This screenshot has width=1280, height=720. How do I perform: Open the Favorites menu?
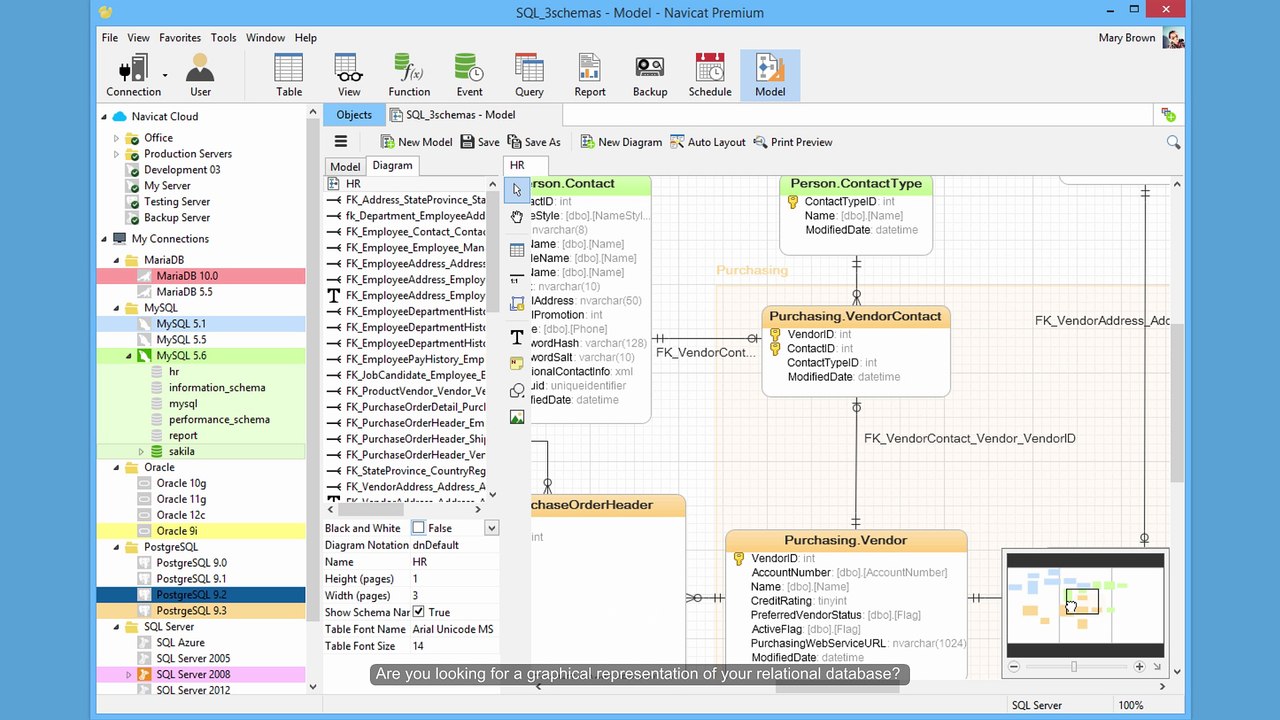pos(180,38)
